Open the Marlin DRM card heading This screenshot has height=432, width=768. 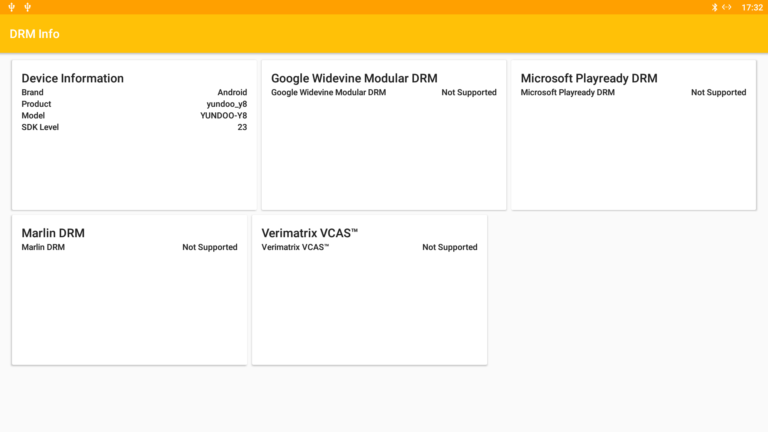[53, 233]
